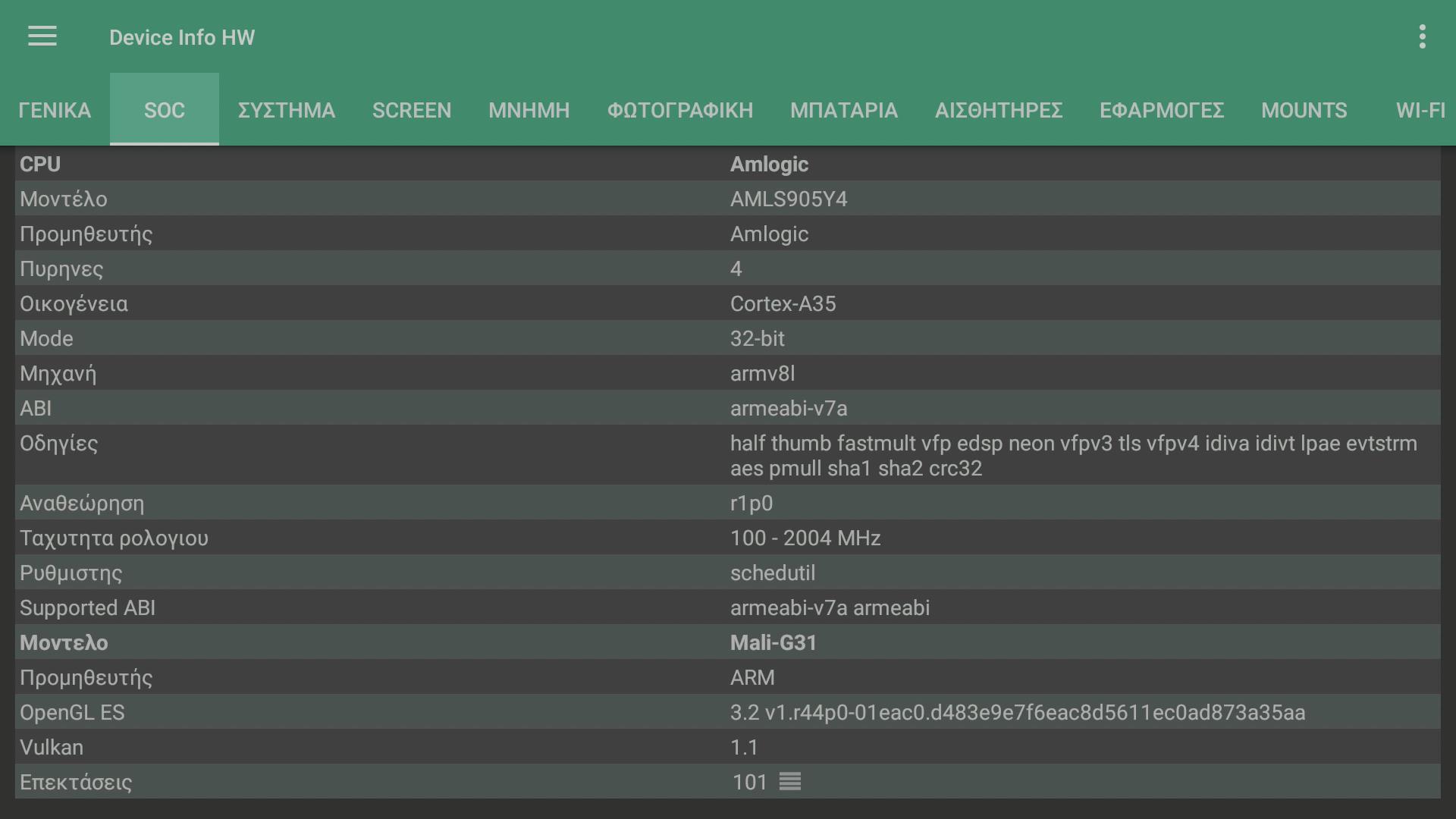The width and height of the screenshot is (1456, 819).
Task: Click the Ταχυτητα ρολογιου clock speed row
Action: (728, 538)
